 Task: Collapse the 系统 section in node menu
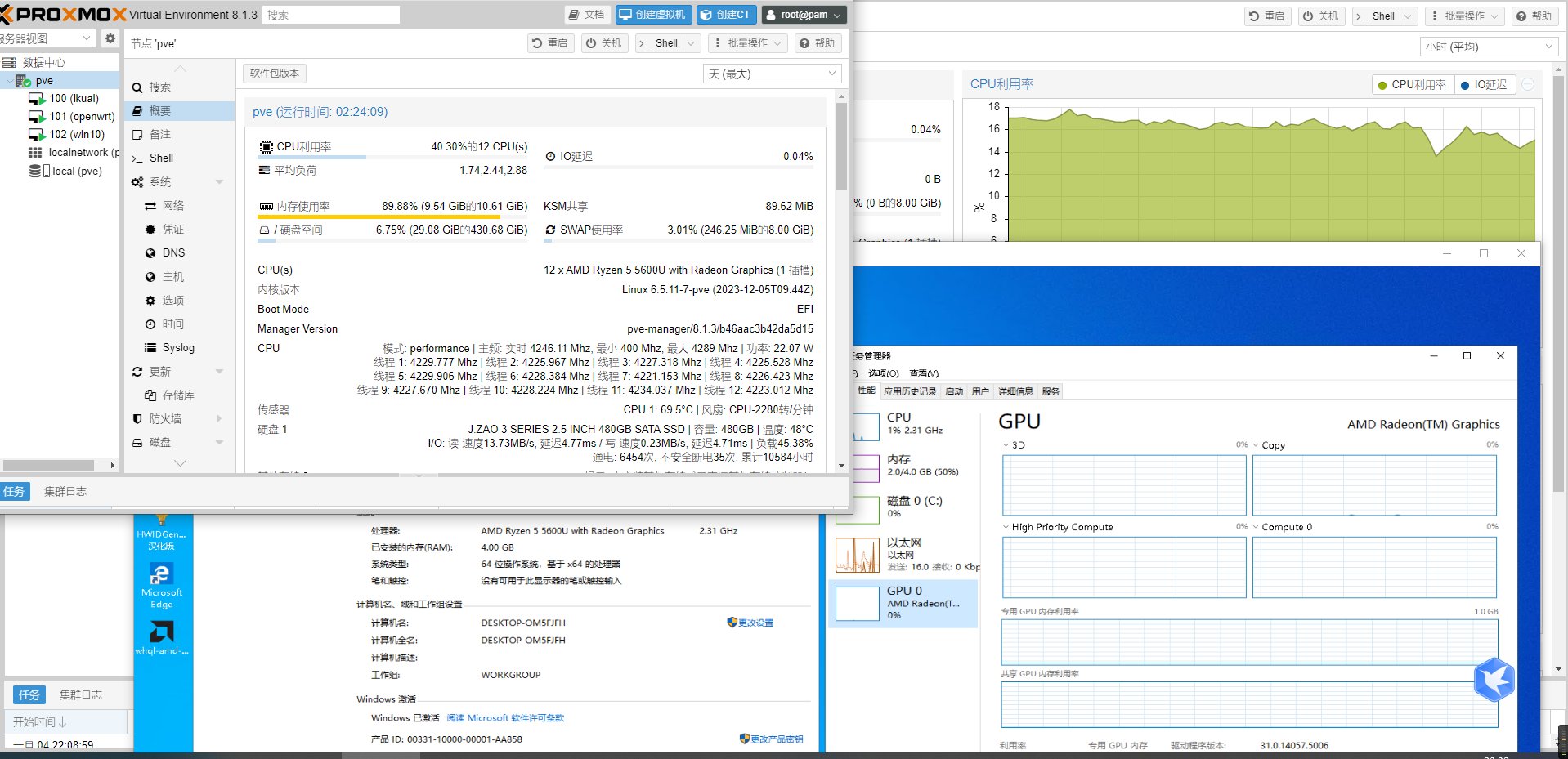(219, 182)
